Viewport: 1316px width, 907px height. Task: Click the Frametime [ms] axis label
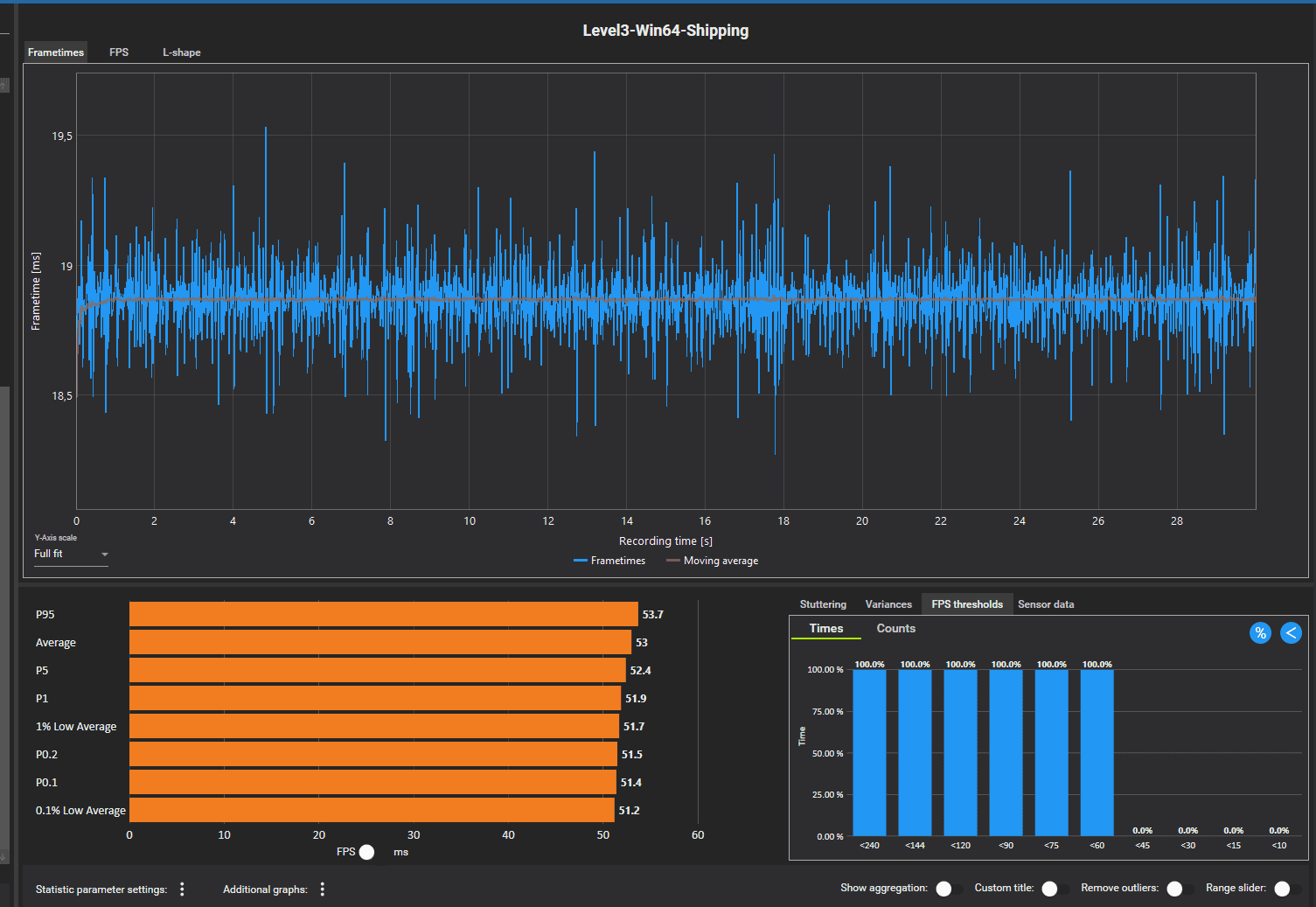point(36,291)
